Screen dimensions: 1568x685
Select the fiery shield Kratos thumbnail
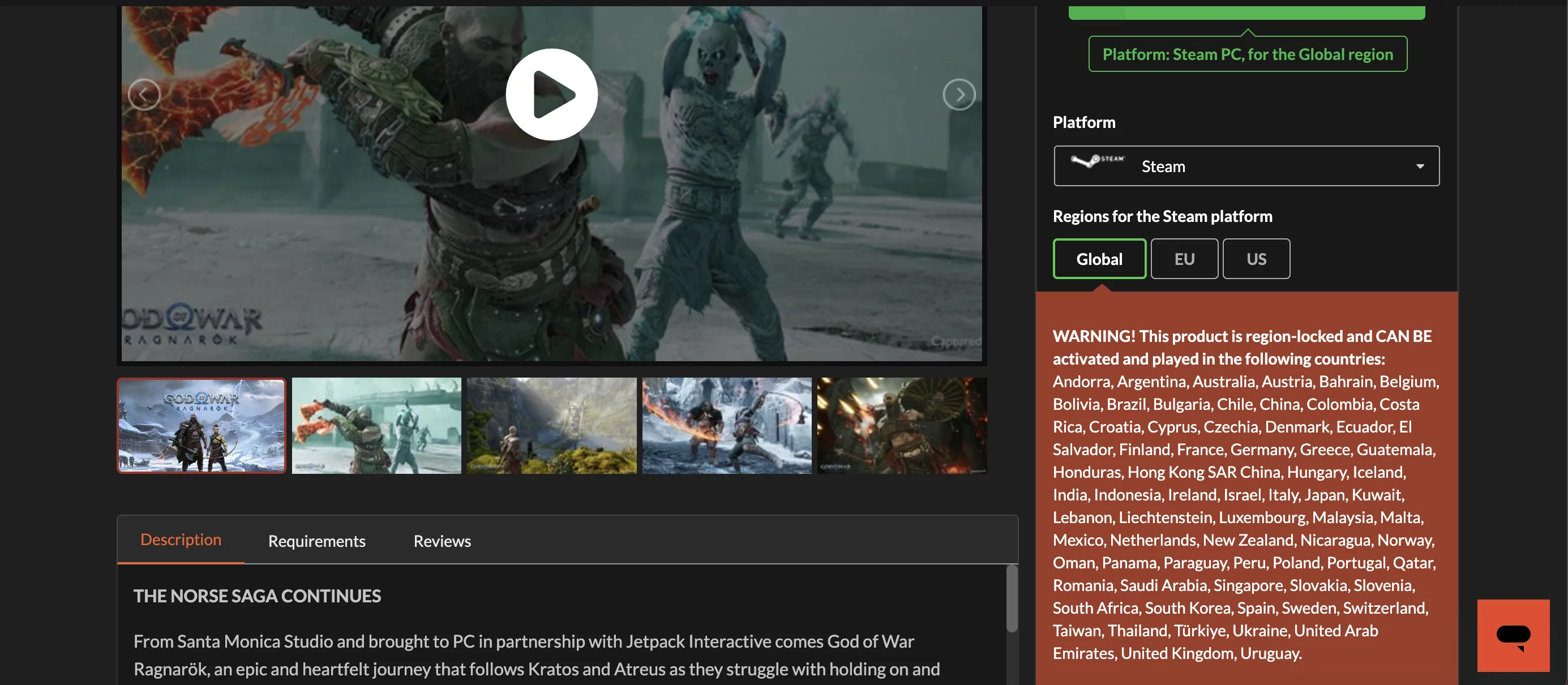coord(902,425)
